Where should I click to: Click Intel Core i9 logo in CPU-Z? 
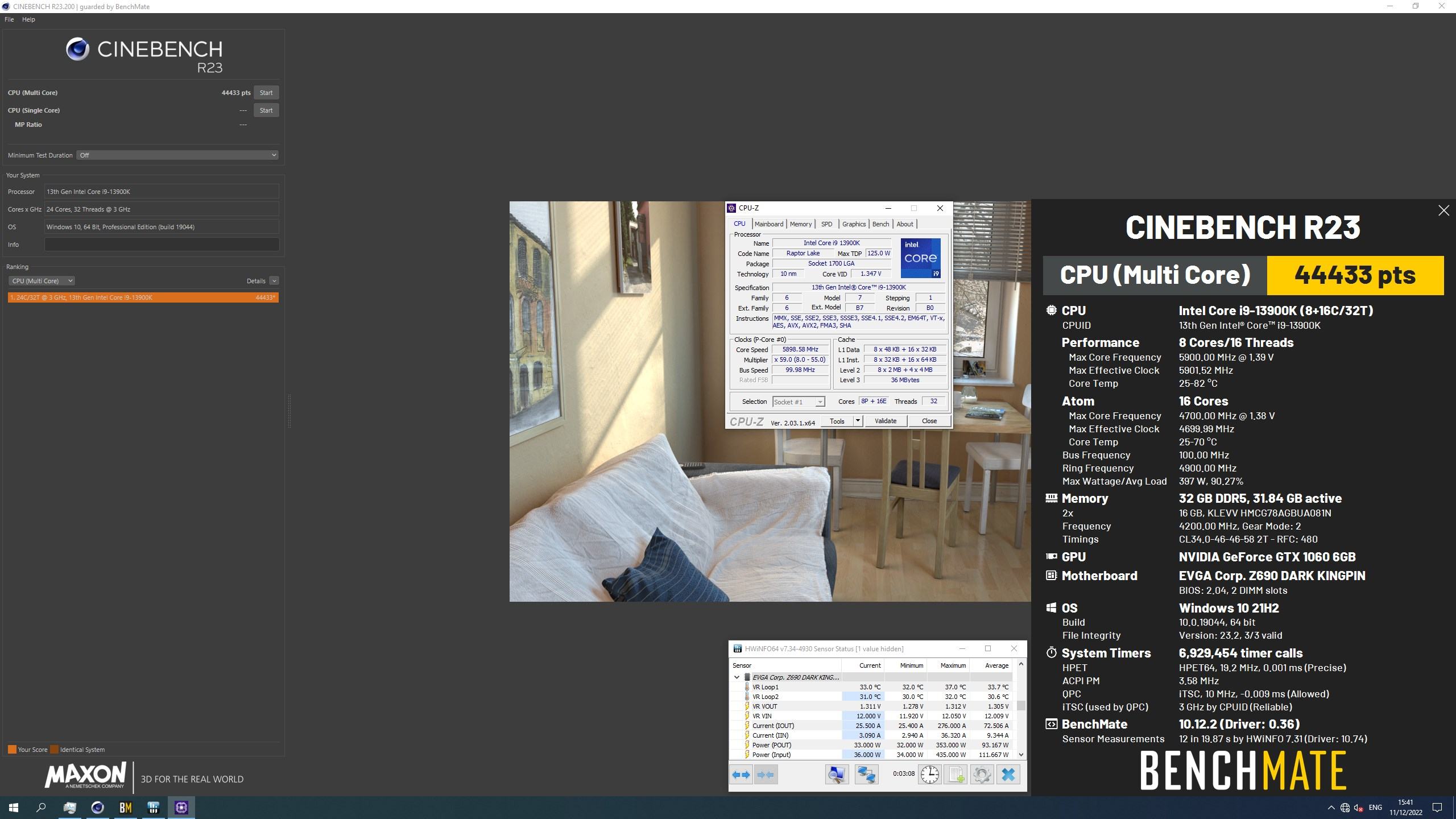pyautogui.click(x=920, y=258)
